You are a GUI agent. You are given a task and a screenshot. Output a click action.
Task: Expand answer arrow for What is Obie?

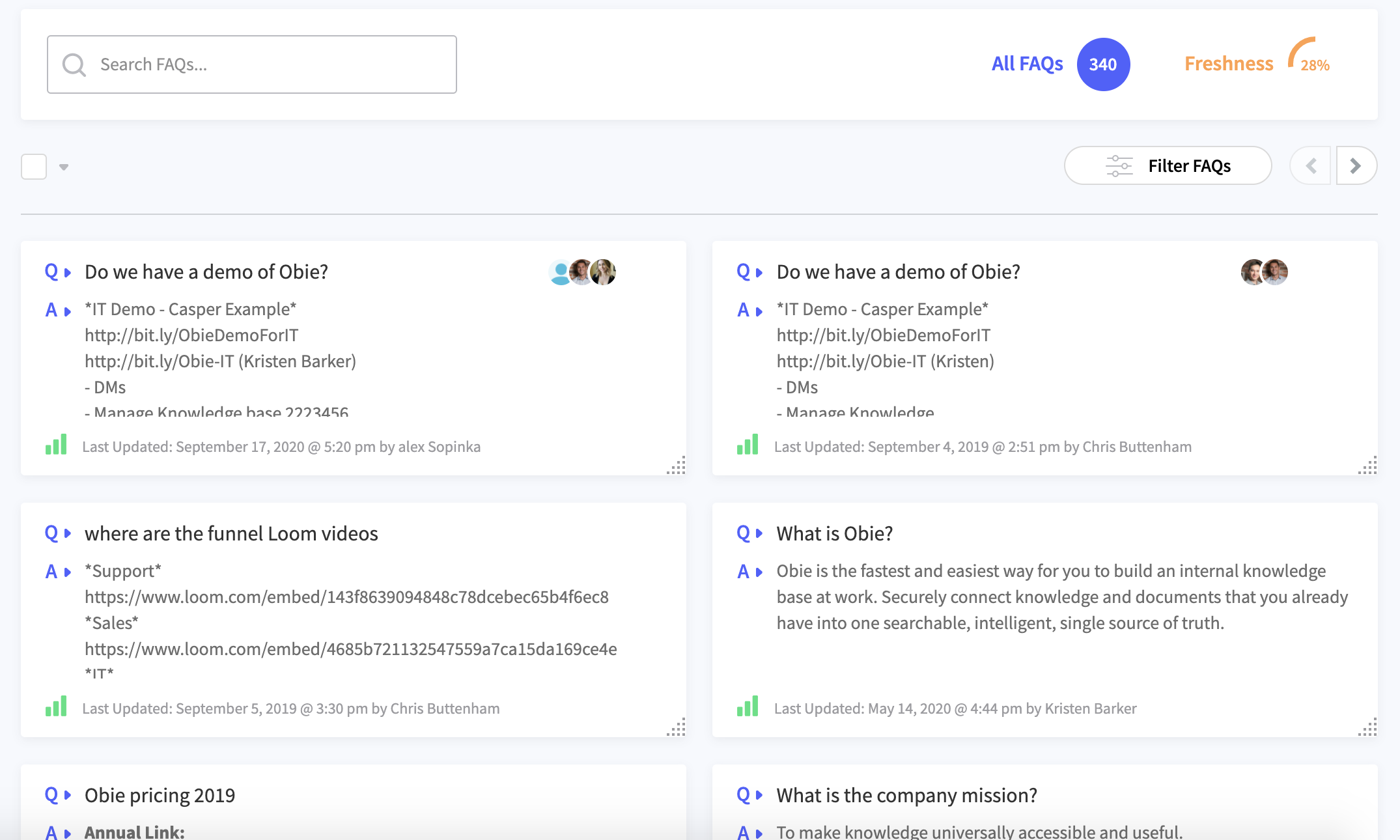(759, 572)
